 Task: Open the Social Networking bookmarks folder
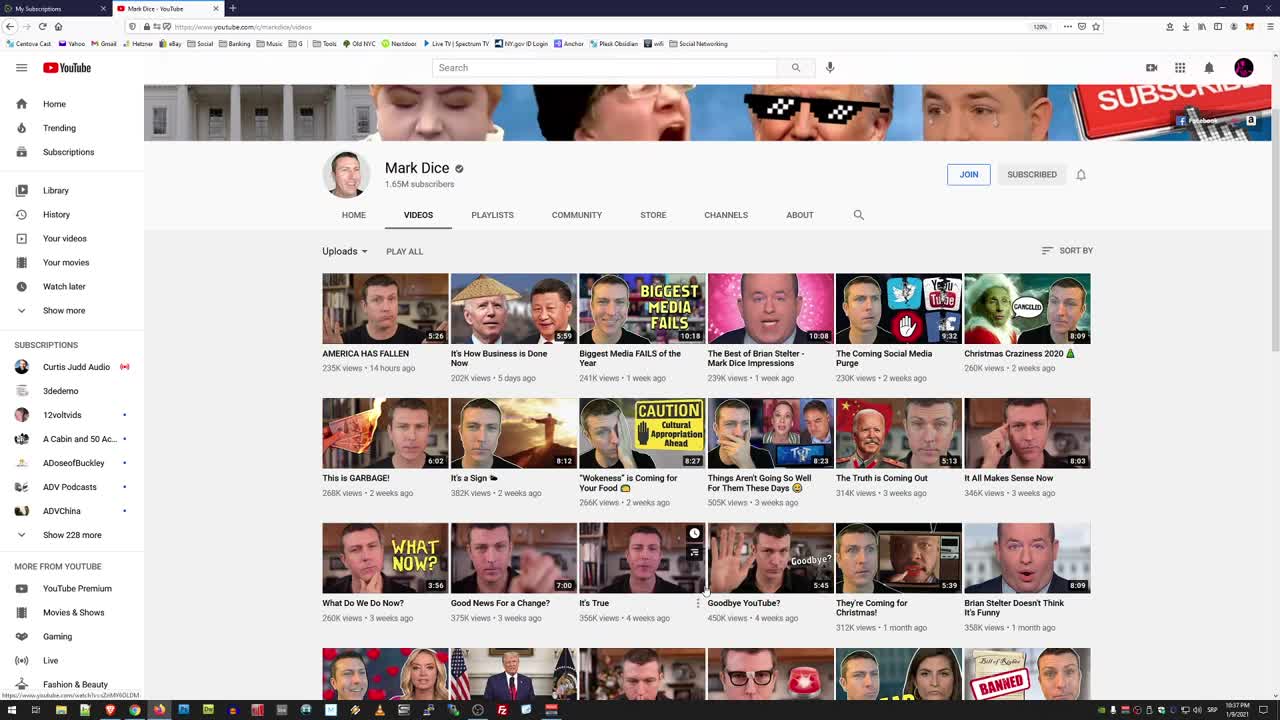point(698,44)
